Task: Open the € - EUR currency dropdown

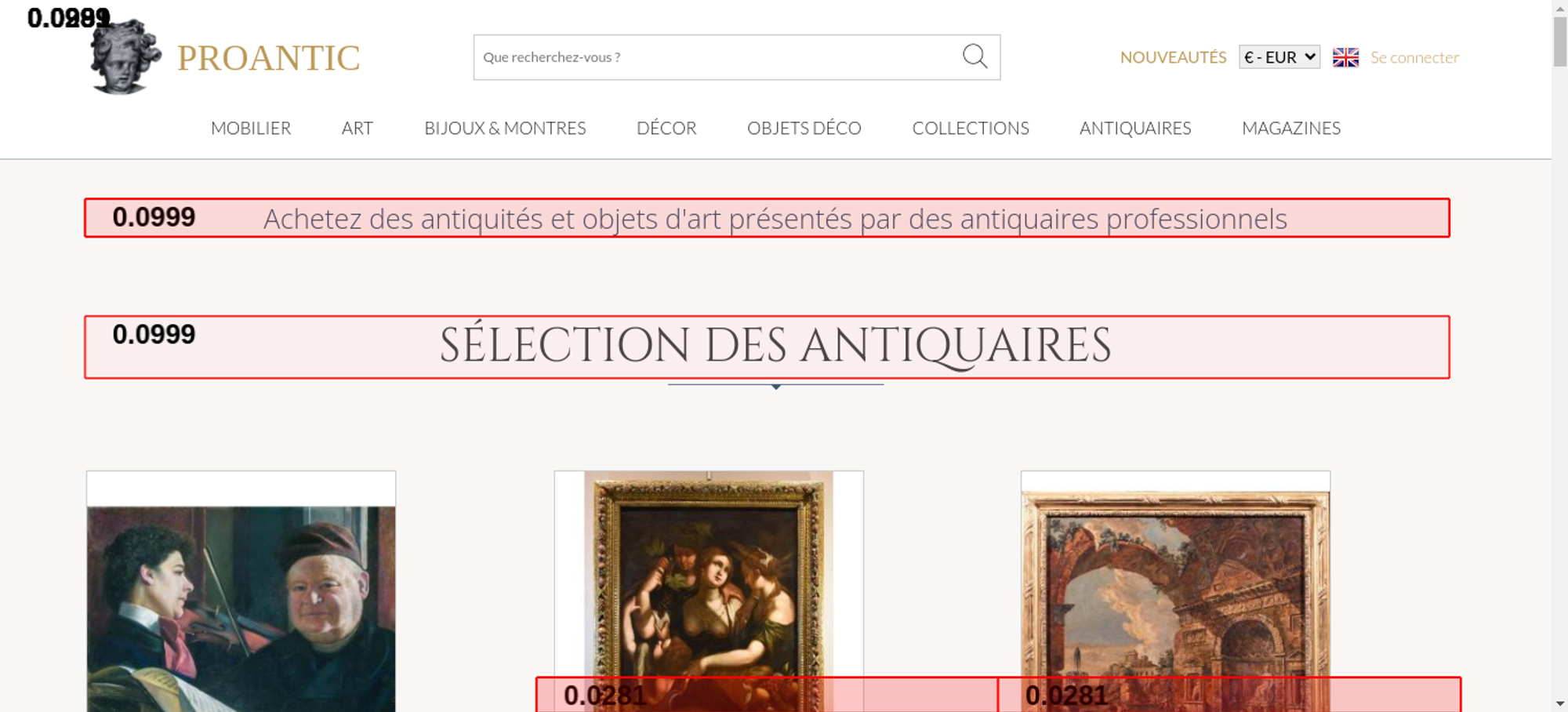Action: point(1279,57)
